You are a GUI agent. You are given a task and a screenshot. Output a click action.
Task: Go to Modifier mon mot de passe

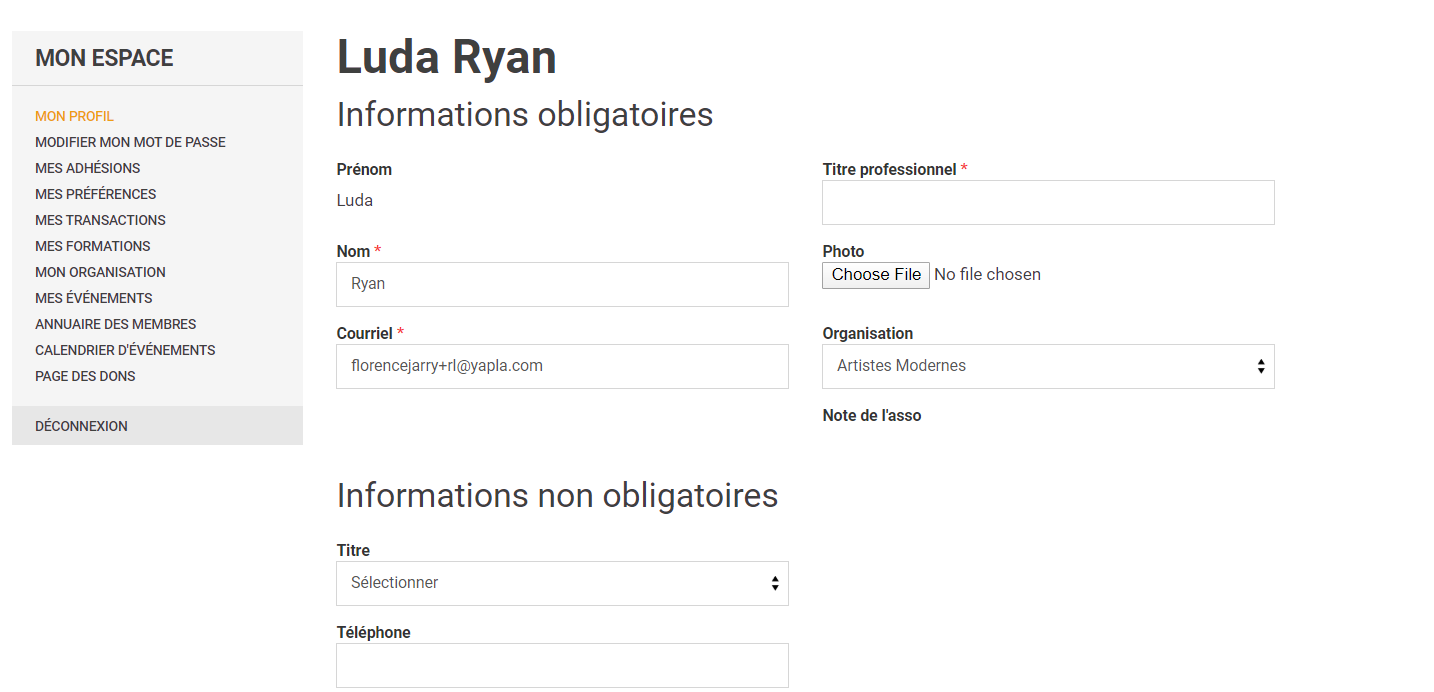130,142
